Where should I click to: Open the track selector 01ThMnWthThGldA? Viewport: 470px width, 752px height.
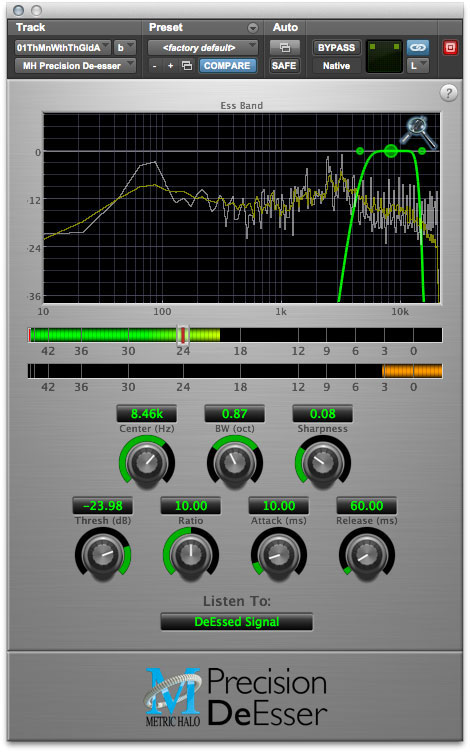coord(62,47)
